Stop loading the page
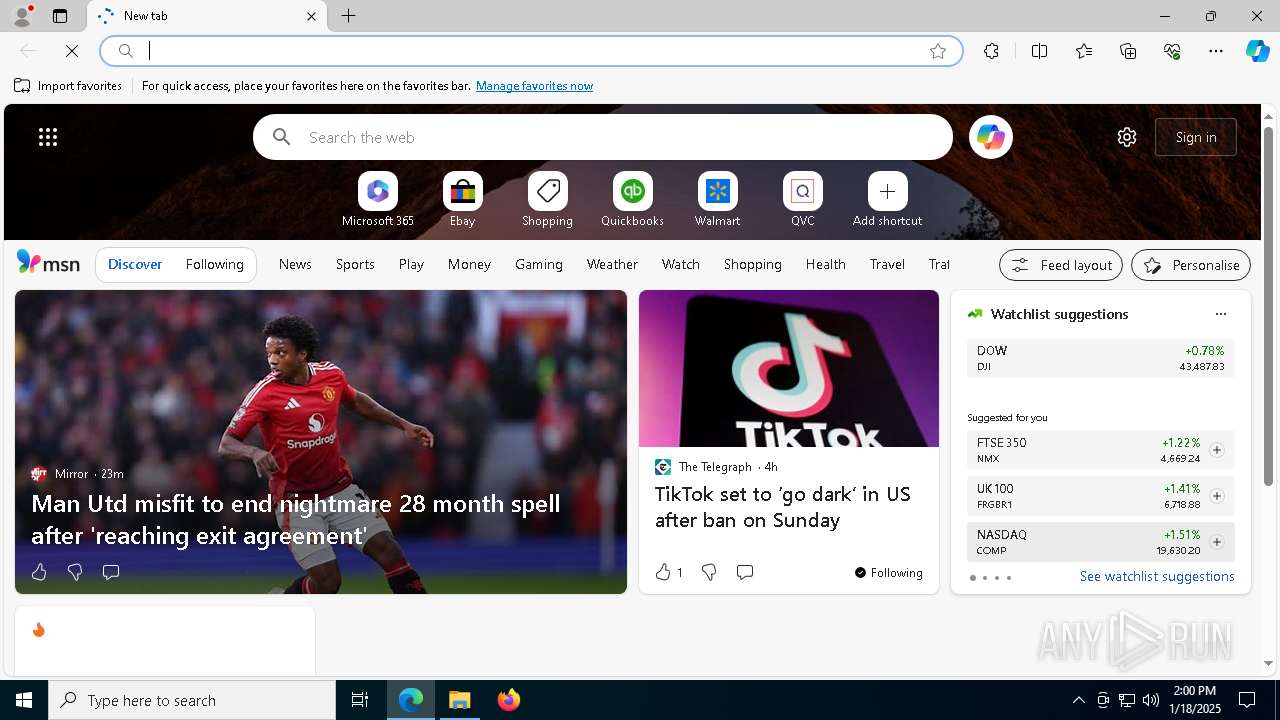 tap(72, 51)
